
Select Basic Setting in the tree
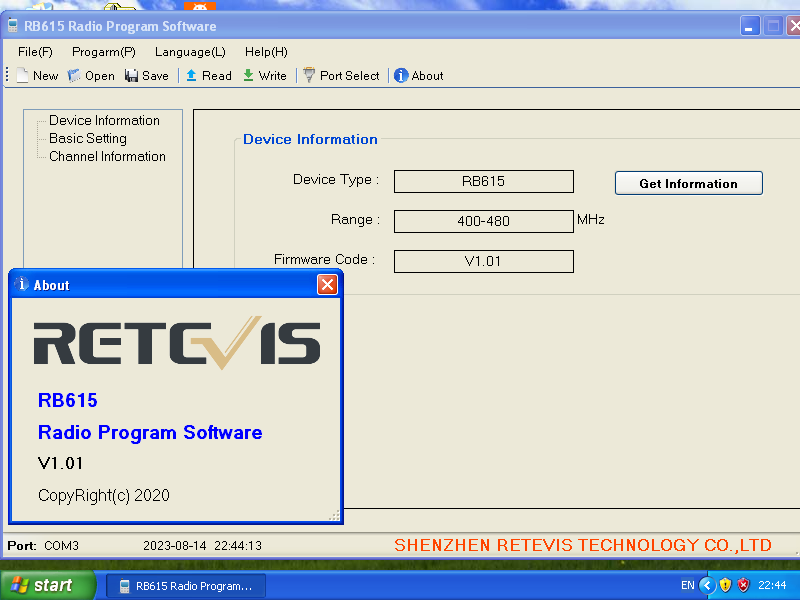88,138
